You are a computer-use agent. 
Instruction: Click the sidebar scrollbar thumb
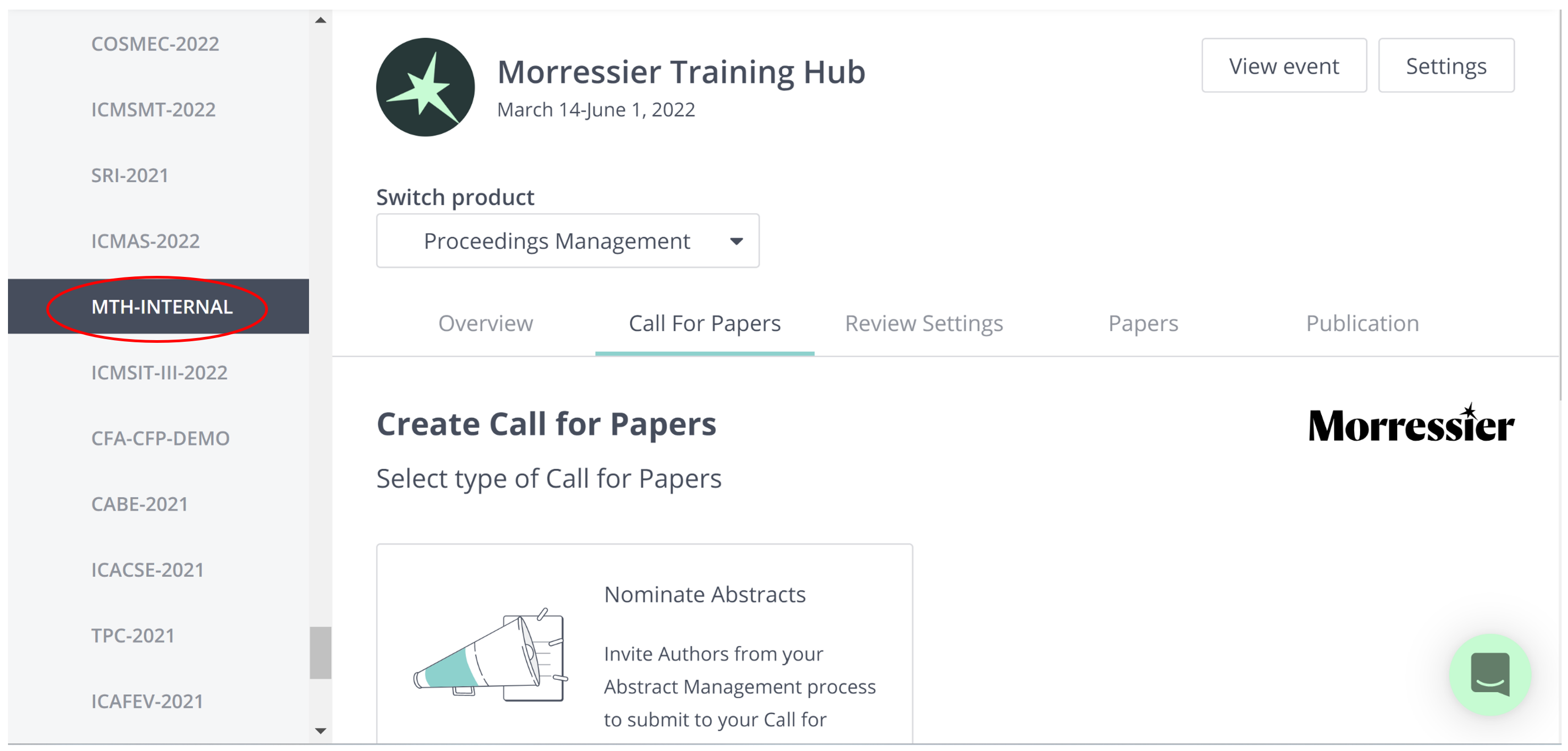[x=320, y=653]
